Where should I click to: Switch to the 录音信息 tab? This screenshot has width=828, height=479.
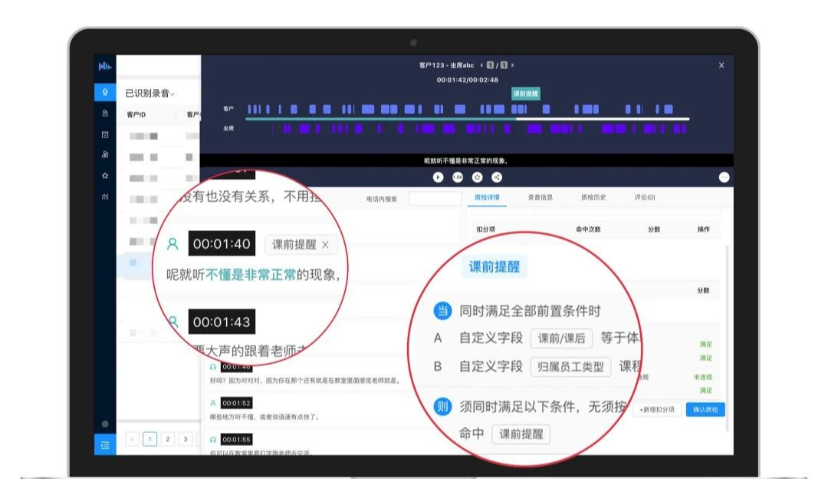coord(540,198)
